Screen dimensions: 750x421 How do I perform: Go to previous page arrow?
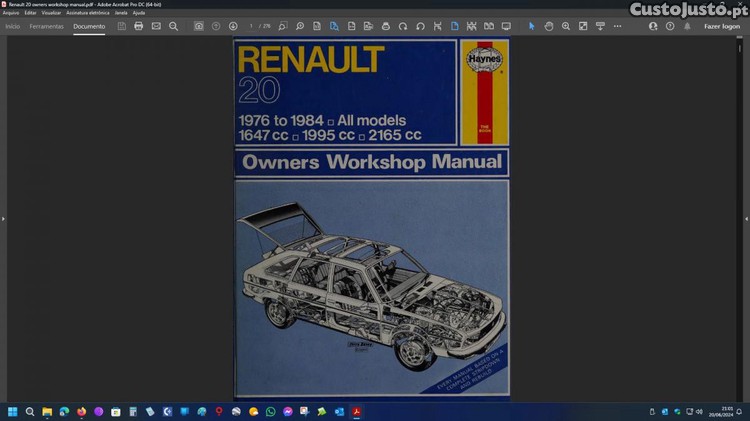[216, 26]
